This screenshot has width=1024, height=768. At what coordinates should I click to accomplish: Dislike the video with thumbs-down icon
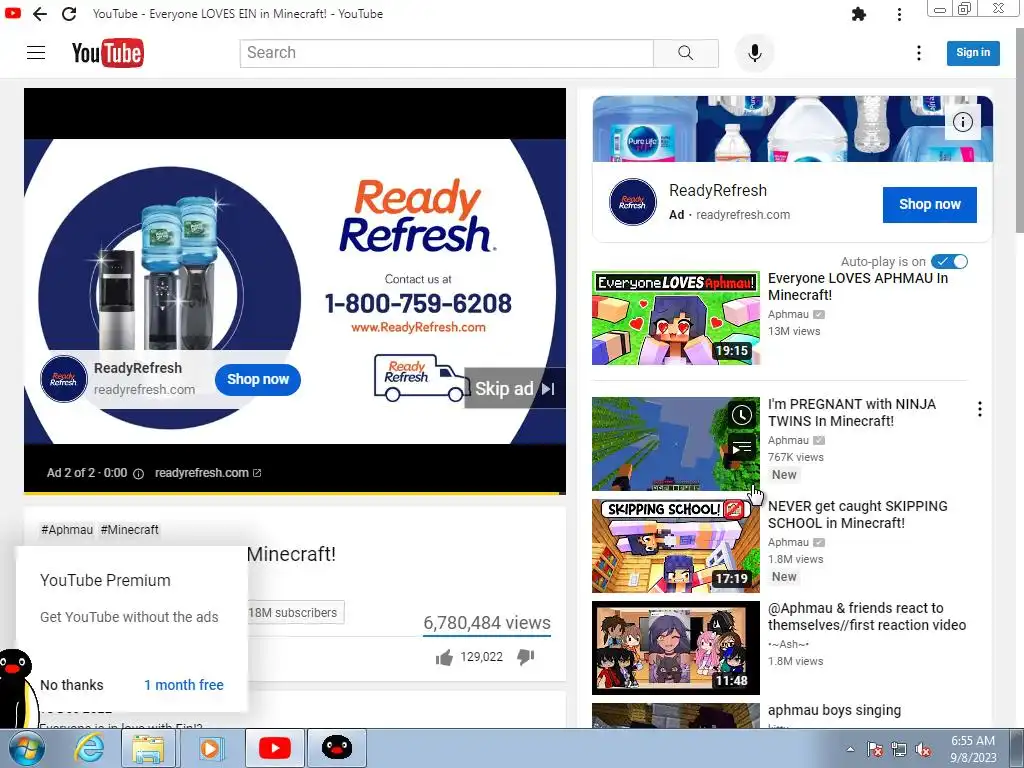tap(526, 657)
